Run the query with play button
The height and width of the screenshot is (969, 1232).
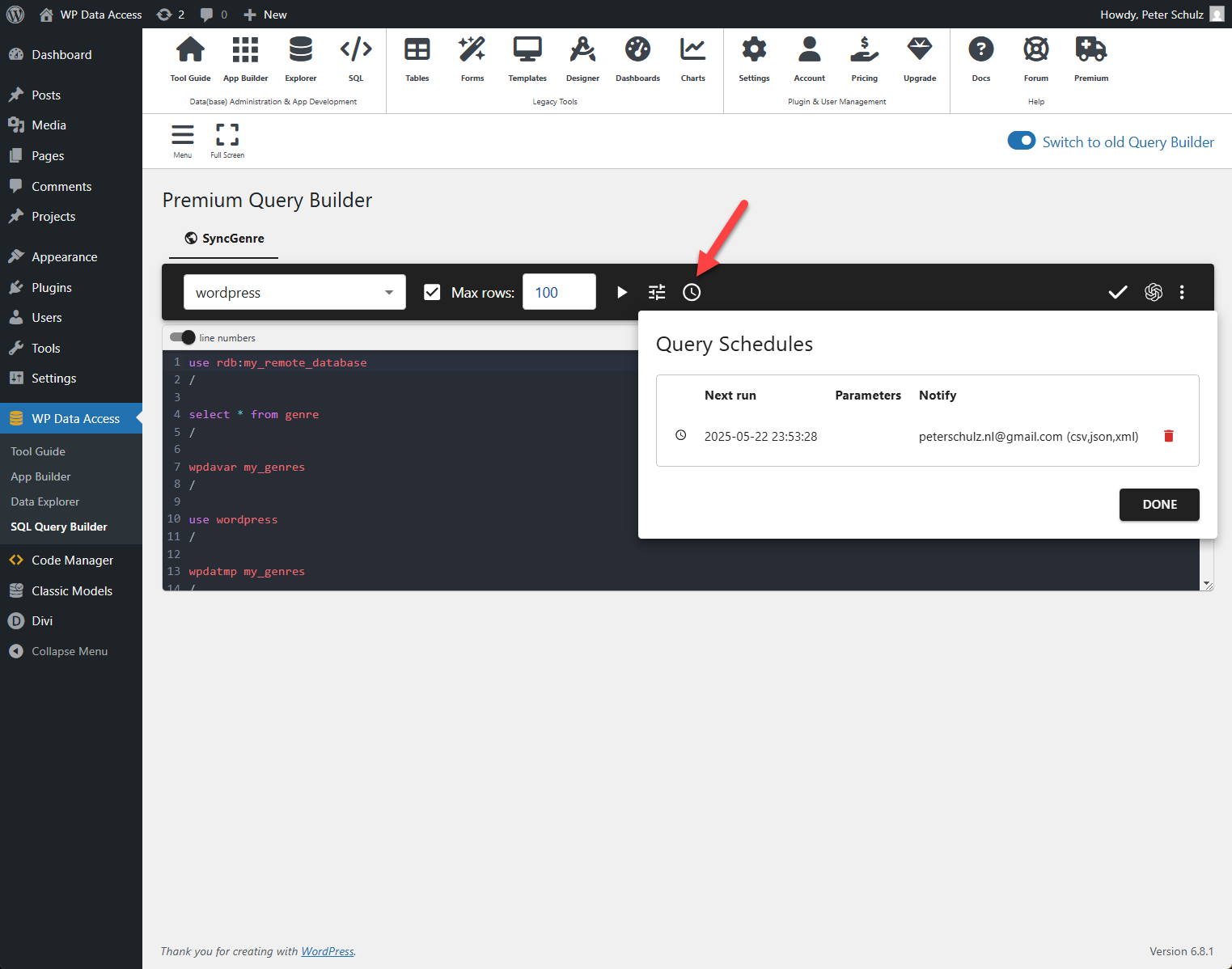(x=622, y=292)
